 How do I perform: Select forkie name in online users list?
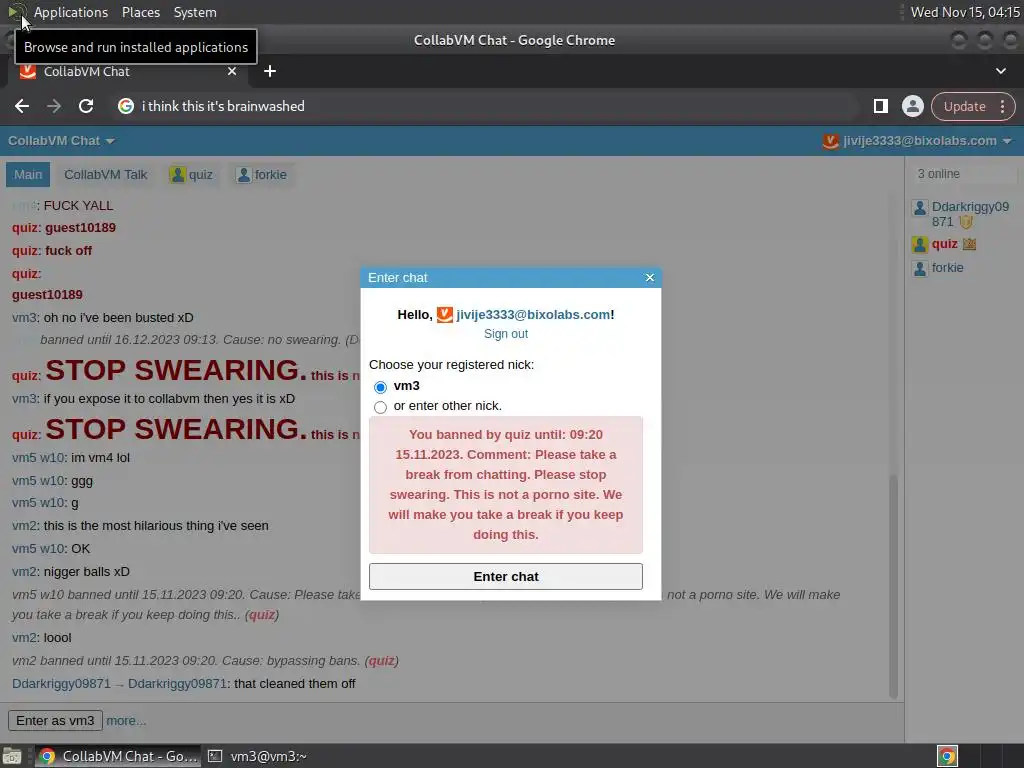[x=947, y=268]
